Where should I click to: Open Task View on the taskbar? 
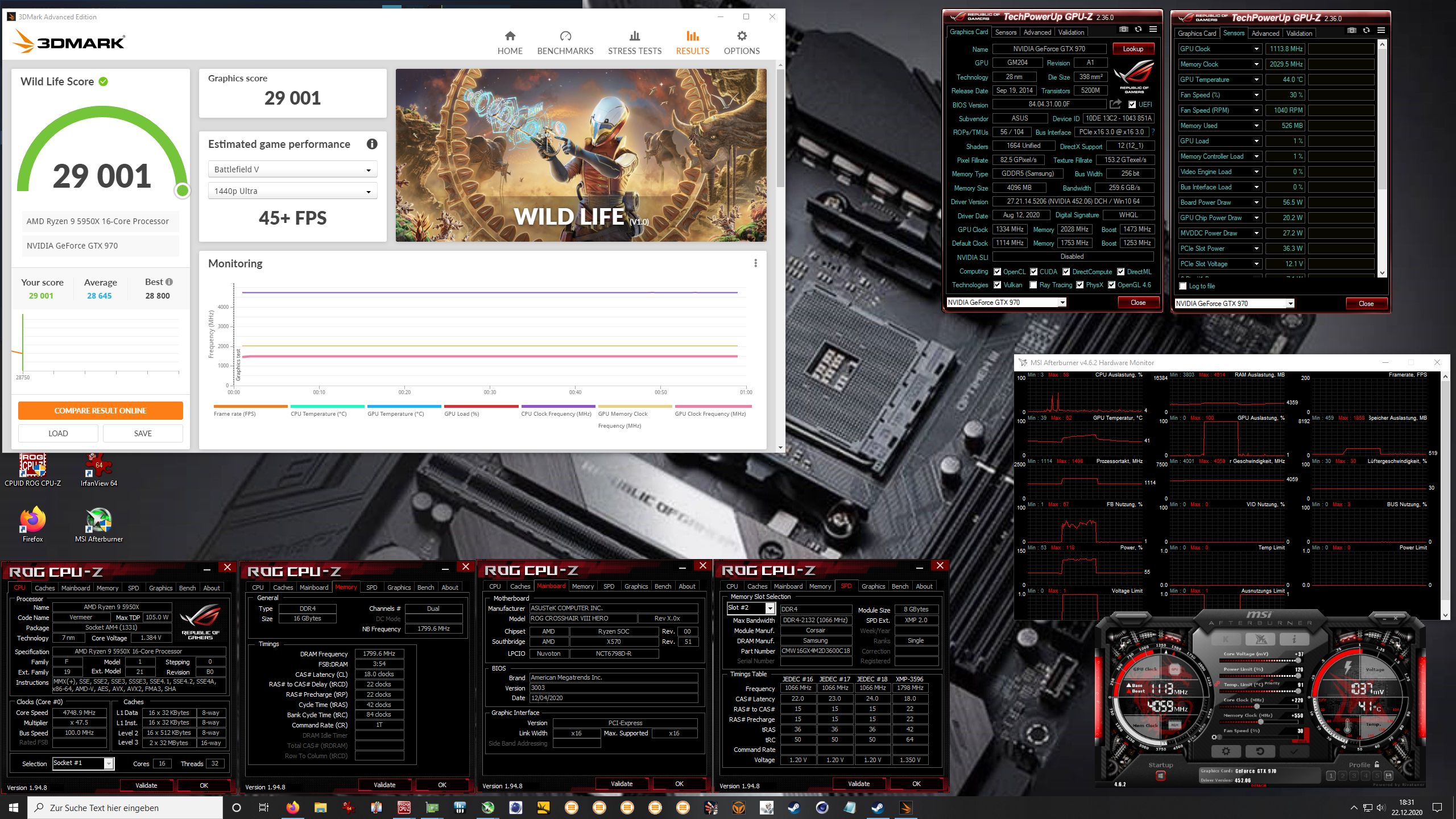[264, 808]
